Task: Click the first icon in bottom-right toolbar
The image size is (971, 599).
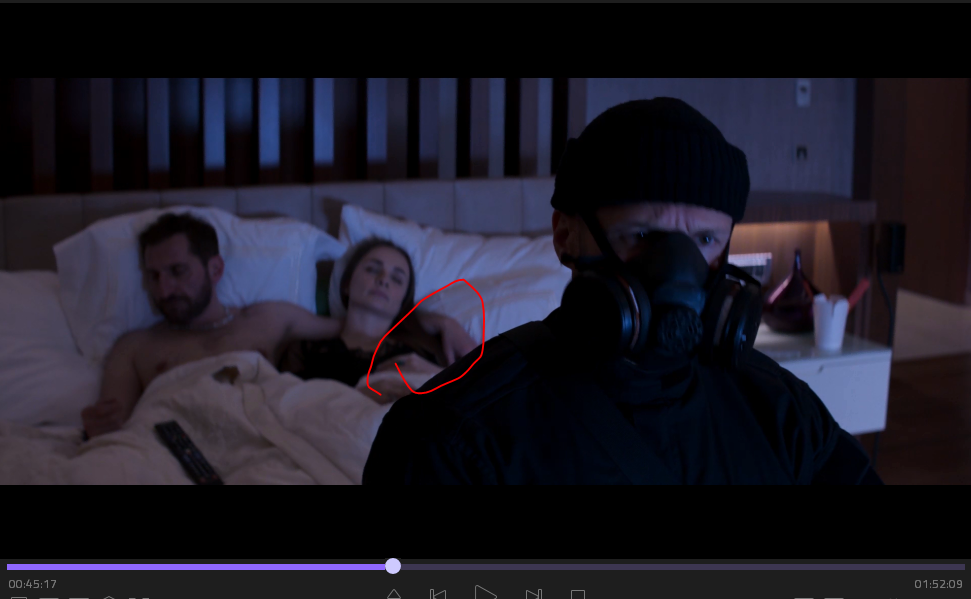Action: click(x=802, y=597)
